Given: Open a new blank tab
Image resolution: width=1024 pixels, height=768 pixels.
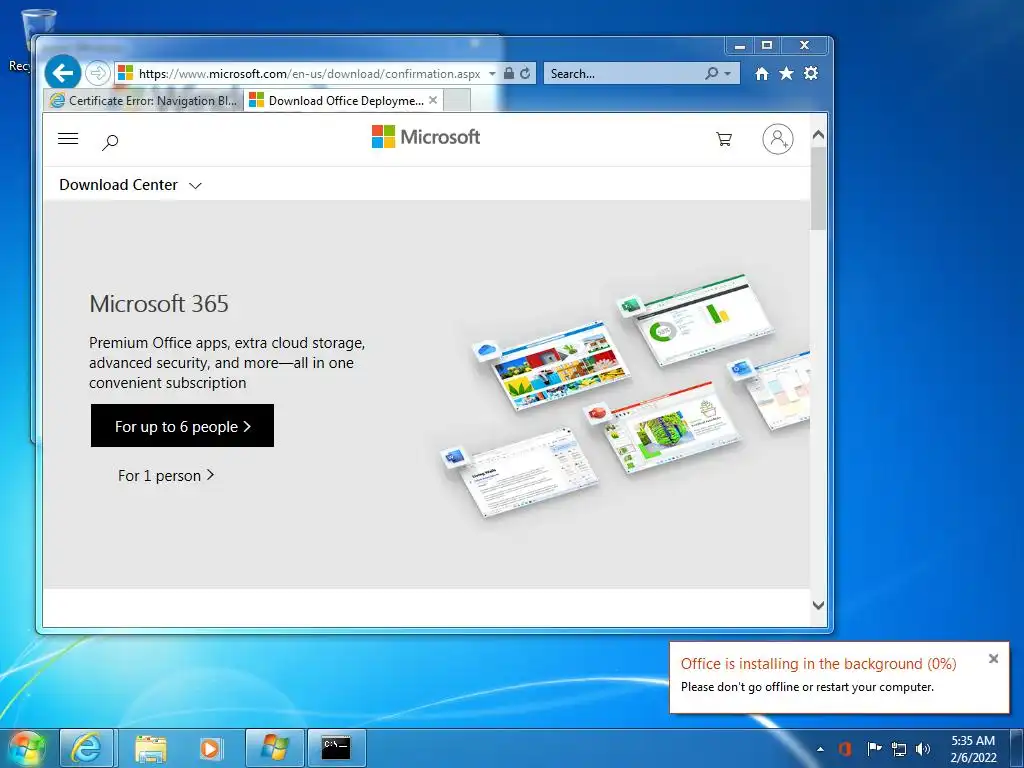Looking at the screenshot, I should (x=456, y=101).
